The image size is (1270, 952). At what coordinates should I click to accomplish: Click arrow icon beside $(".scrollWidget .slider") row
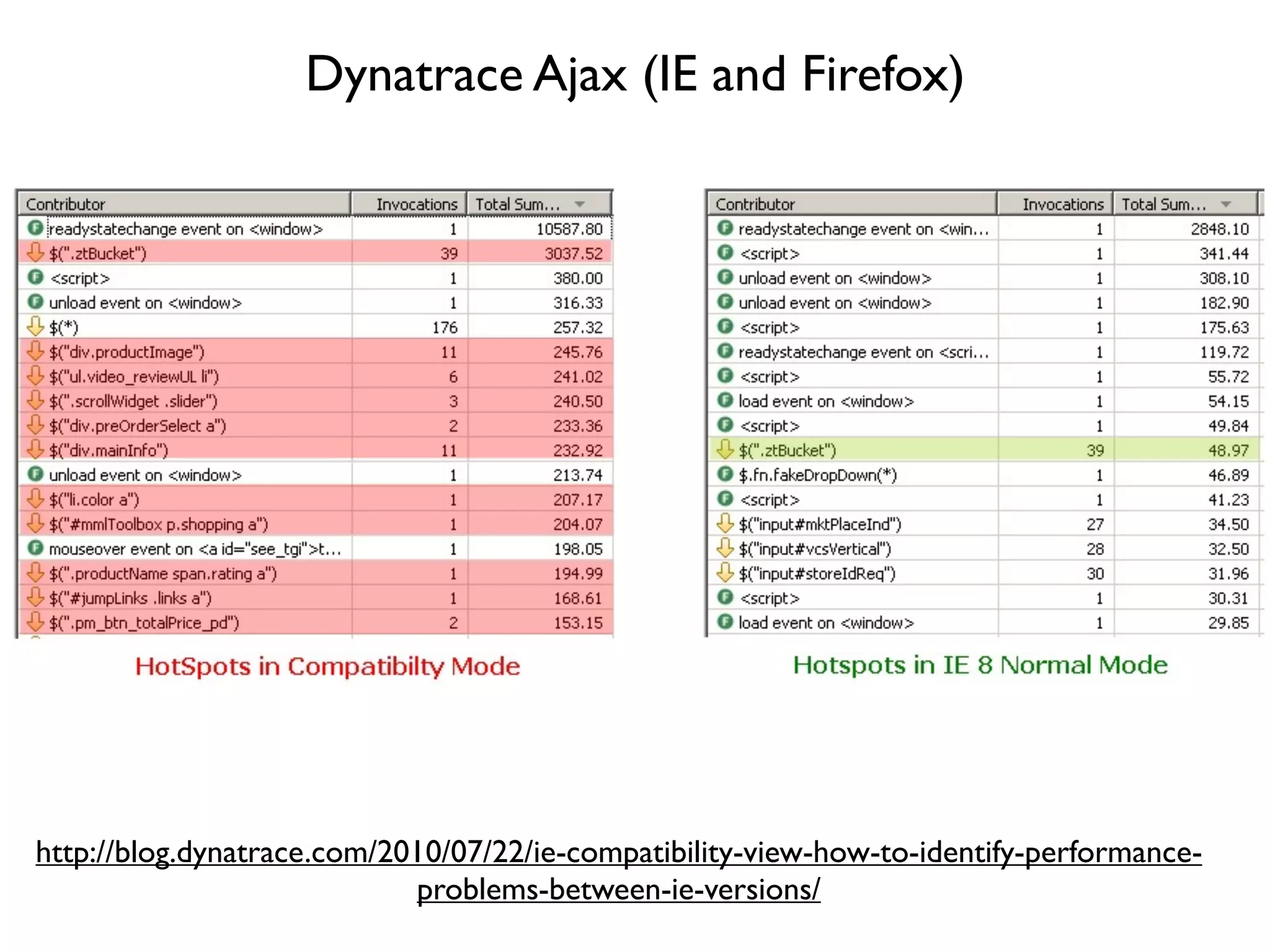tap(35, 400)
